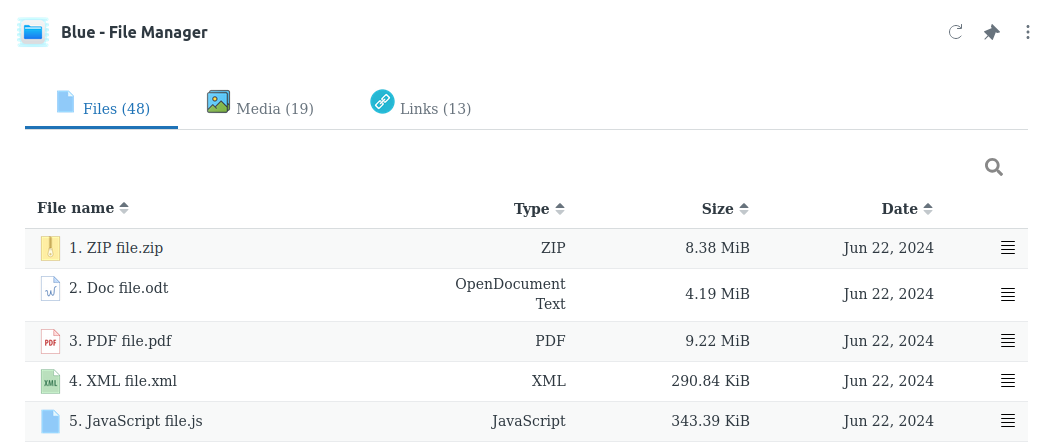The height and width of the screenshot is (444, 1052).
Task: Select the Files (48) tab
Action: 102,107
